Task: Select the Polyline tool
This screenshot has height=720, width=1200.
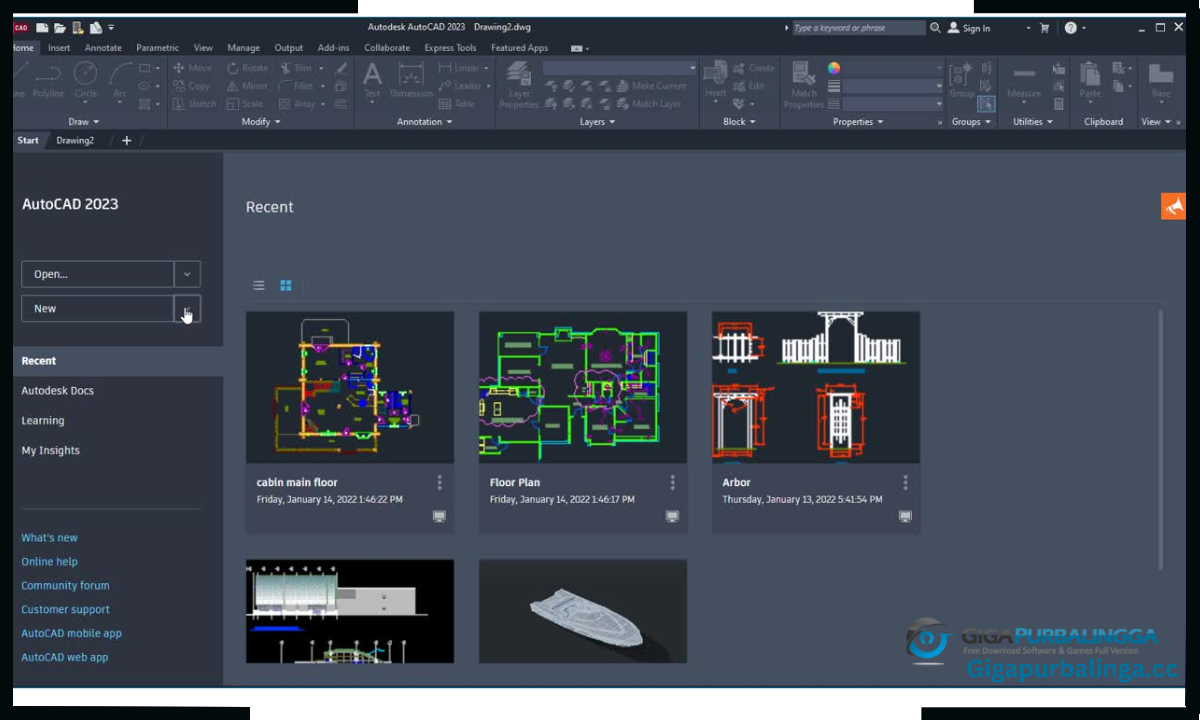Action: coord(48,80)
